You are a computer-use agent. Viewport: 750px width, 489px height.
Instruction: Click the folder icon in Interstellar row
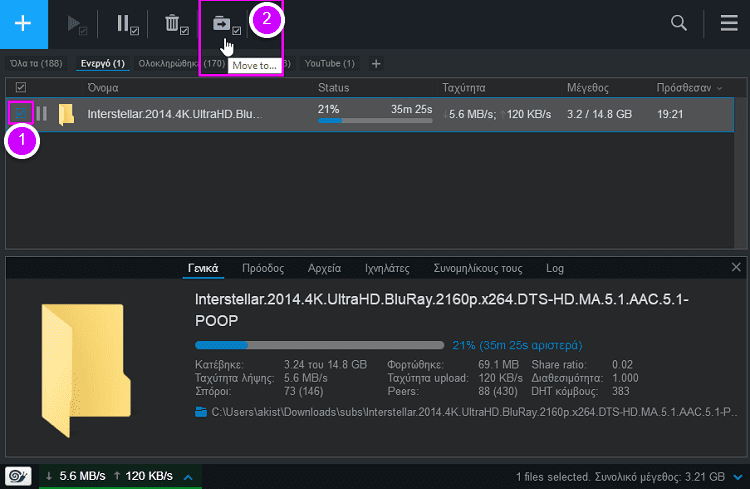[66, 114]
